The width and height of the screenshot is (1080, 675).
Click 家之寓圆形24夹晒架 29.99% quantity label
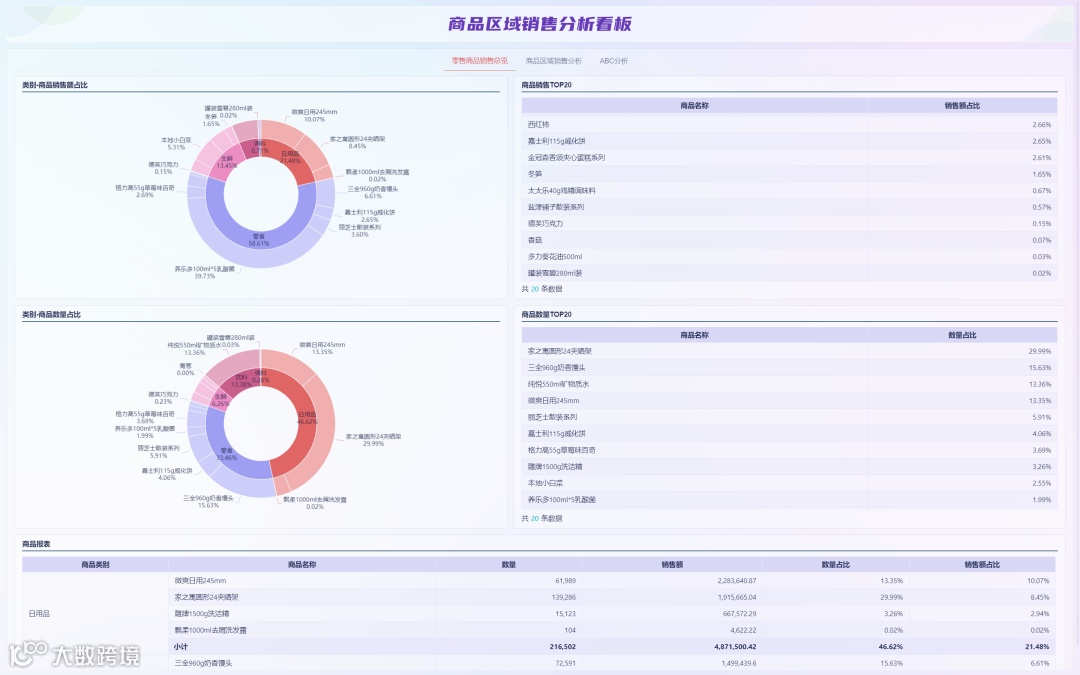coord(373,439)
